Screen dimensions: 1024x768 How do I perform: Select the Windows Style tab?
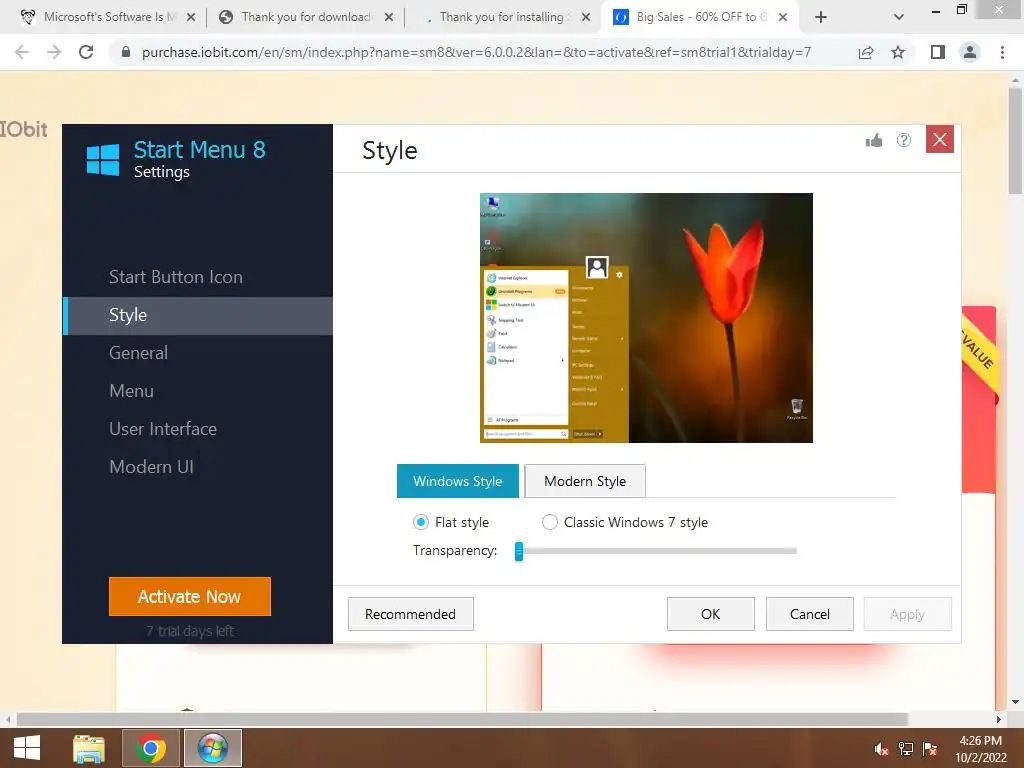coord(458,481)
